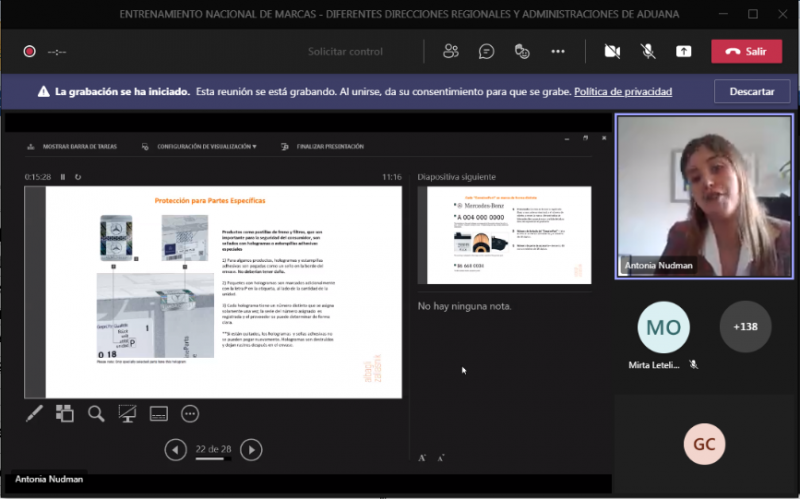Open more slideshow options ellipsis
800x499 pixels.
pos(190,413)
